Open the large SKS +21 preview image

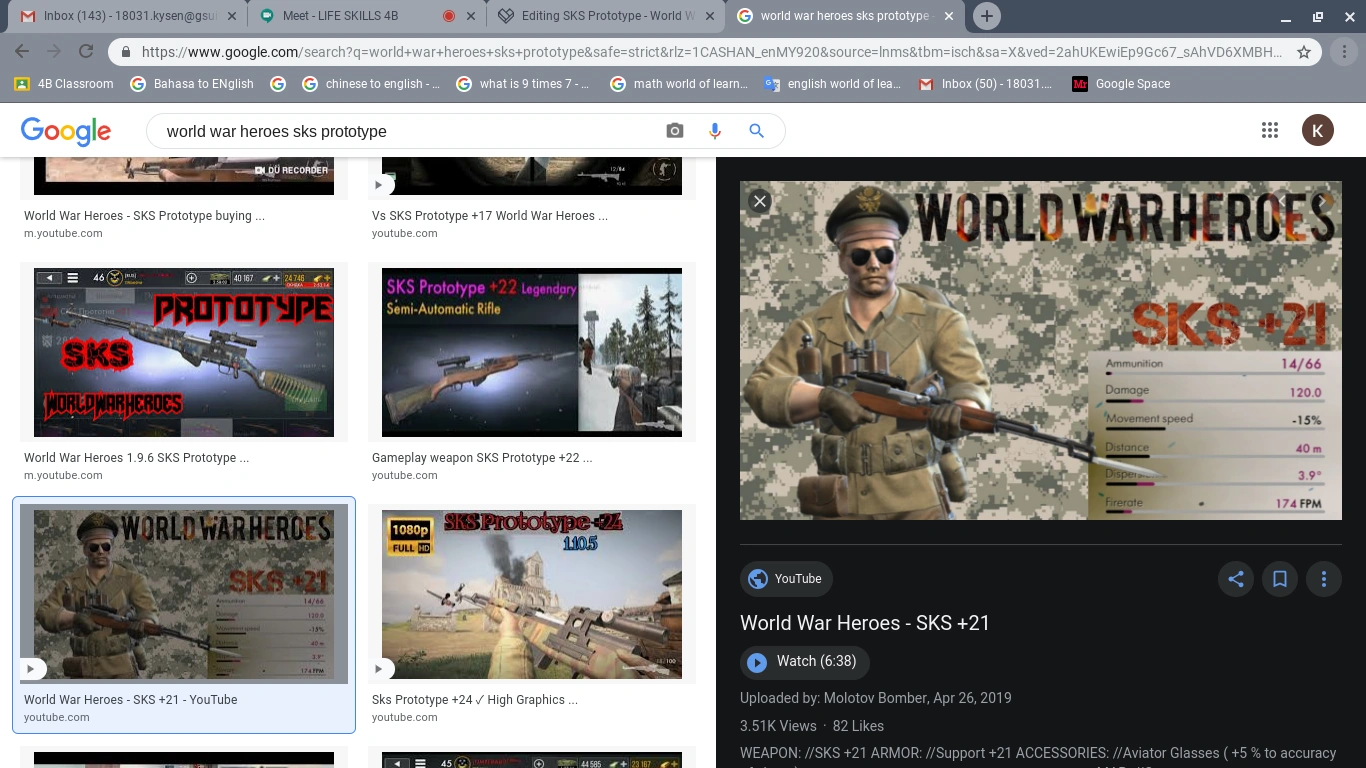coord(1040,350)
